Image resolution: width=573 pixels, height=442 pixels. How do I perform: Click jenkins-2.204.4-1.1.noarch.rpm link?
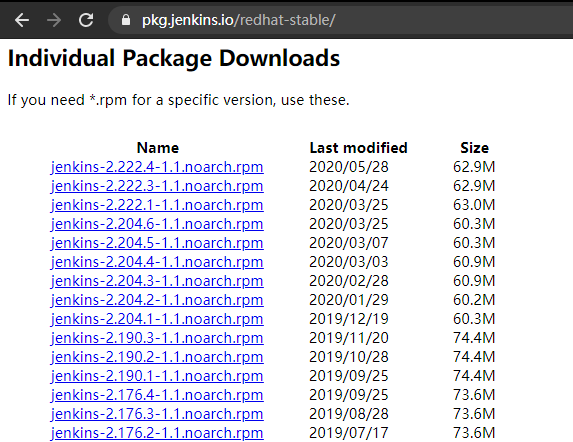(x=157, y=262)
